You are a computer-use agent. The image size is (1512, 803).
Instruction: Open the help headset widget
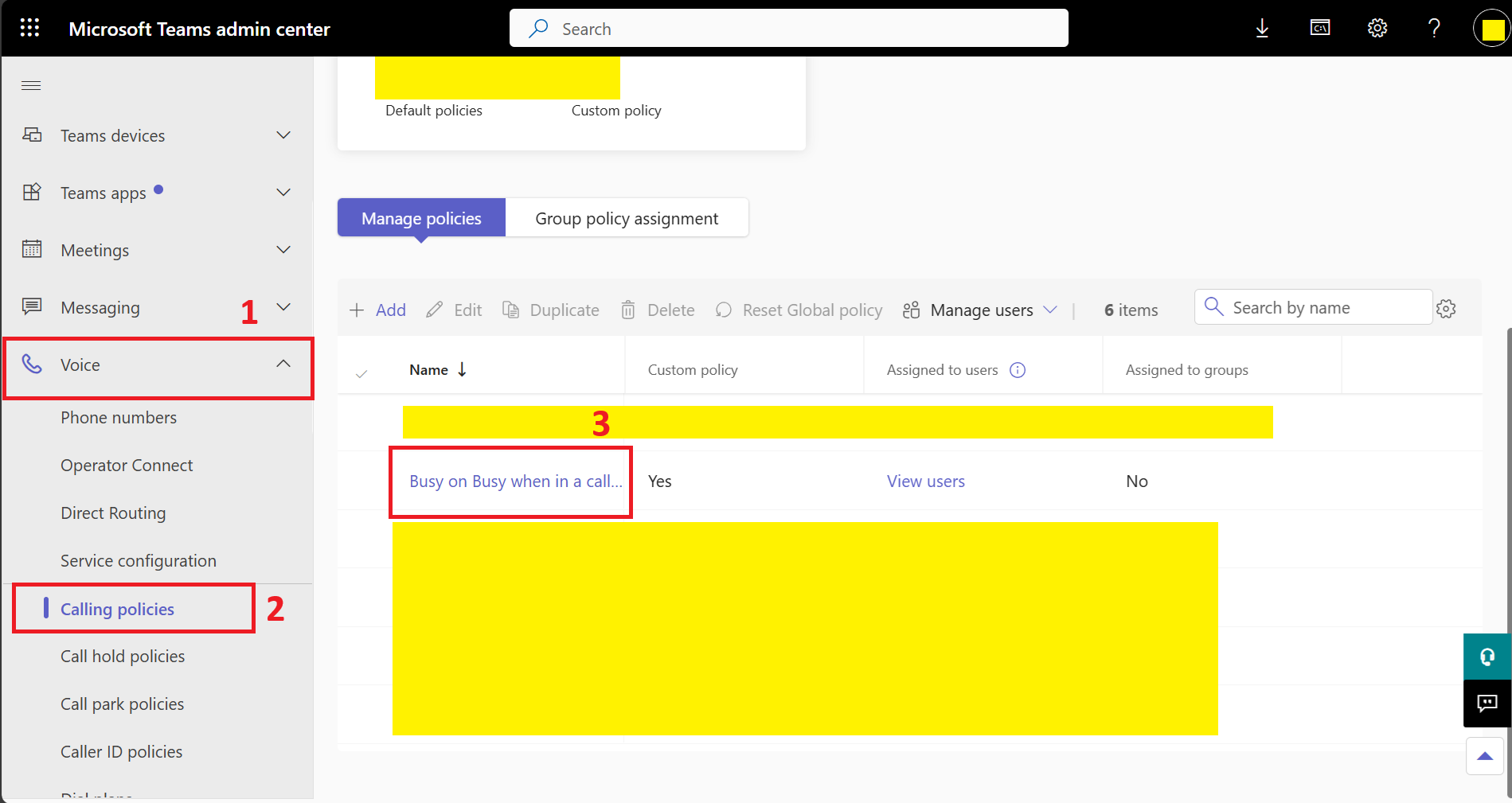(x=1487, y=657)
